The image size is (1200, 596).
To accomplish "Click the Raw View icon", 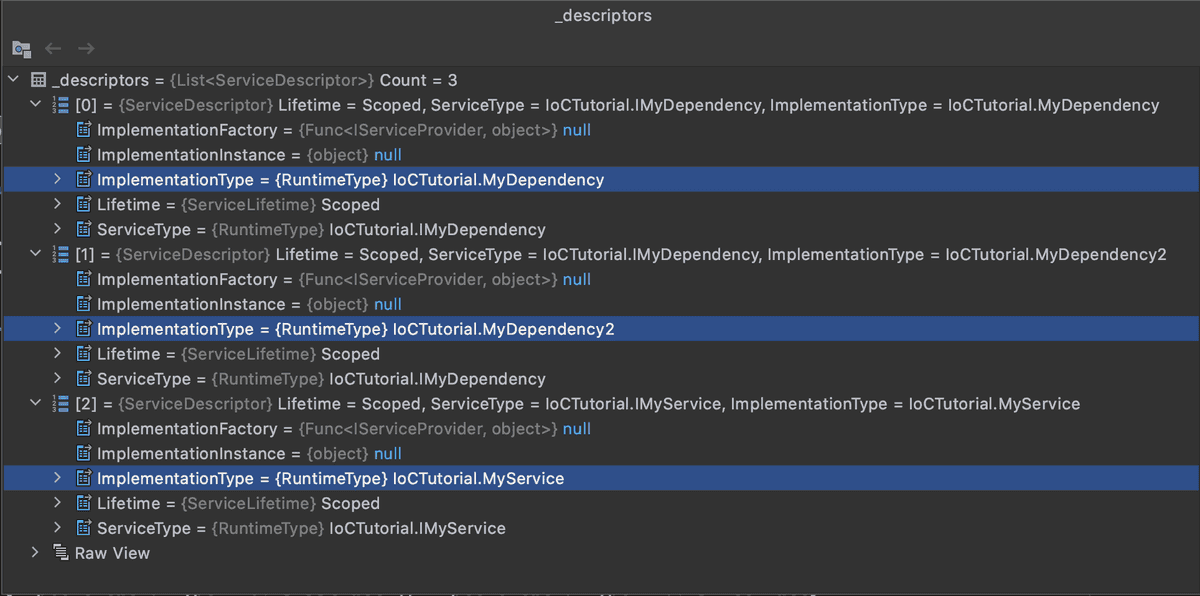I will tap(60, 553).
